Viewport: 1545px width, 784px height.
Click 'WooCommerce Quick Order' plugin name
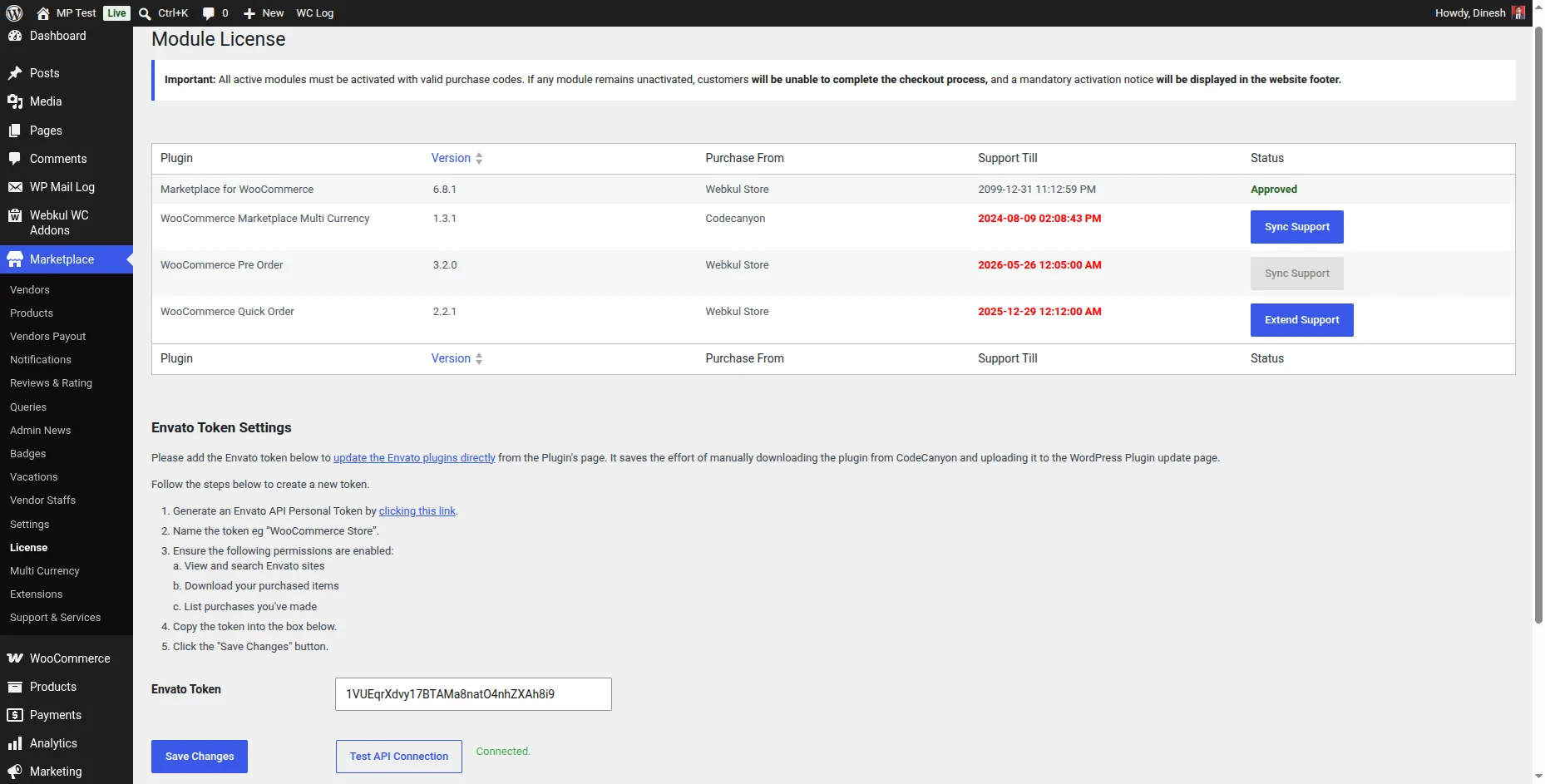click(227, 312)
